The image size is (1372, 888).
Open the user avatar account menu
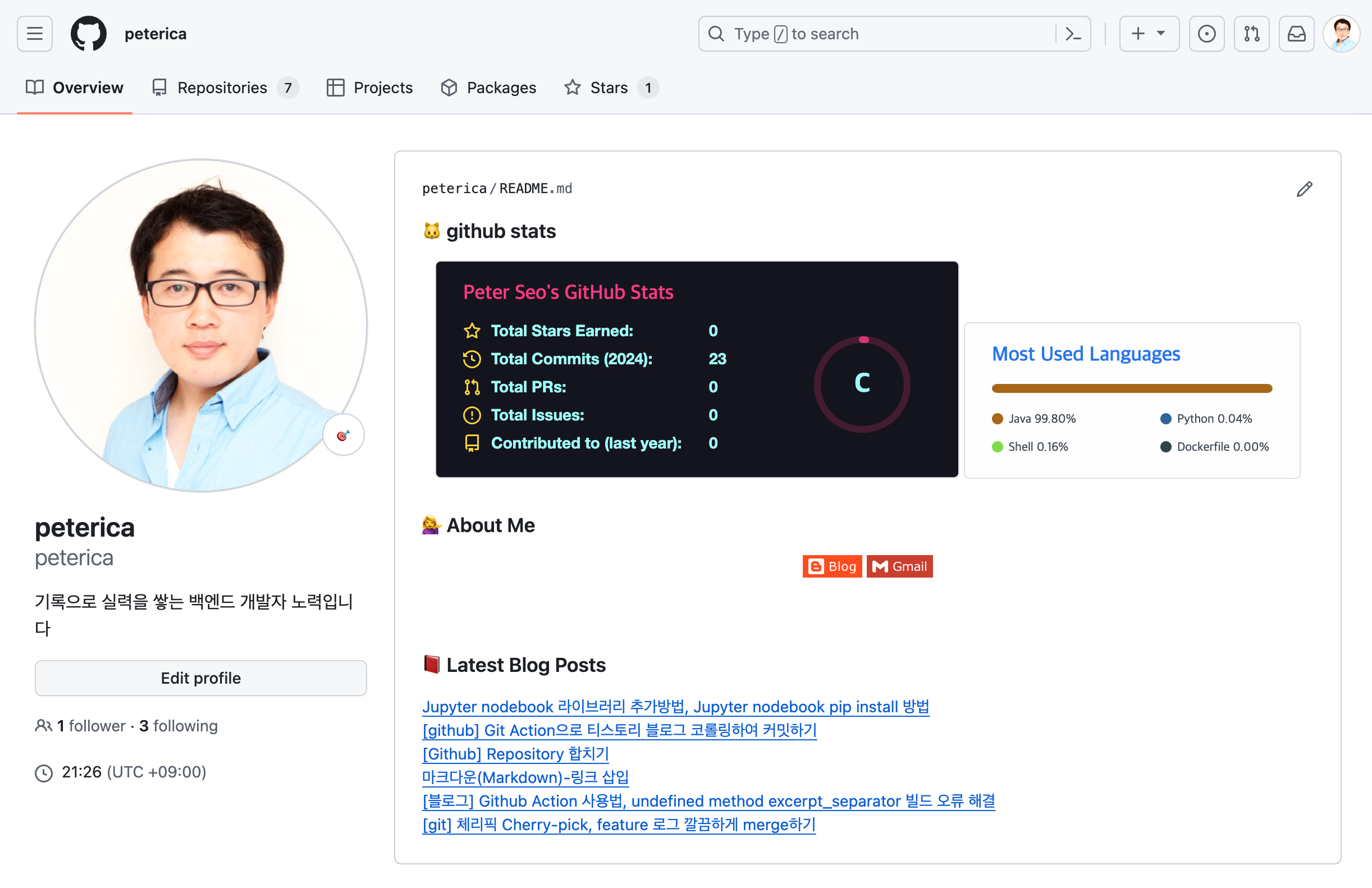1341,34
